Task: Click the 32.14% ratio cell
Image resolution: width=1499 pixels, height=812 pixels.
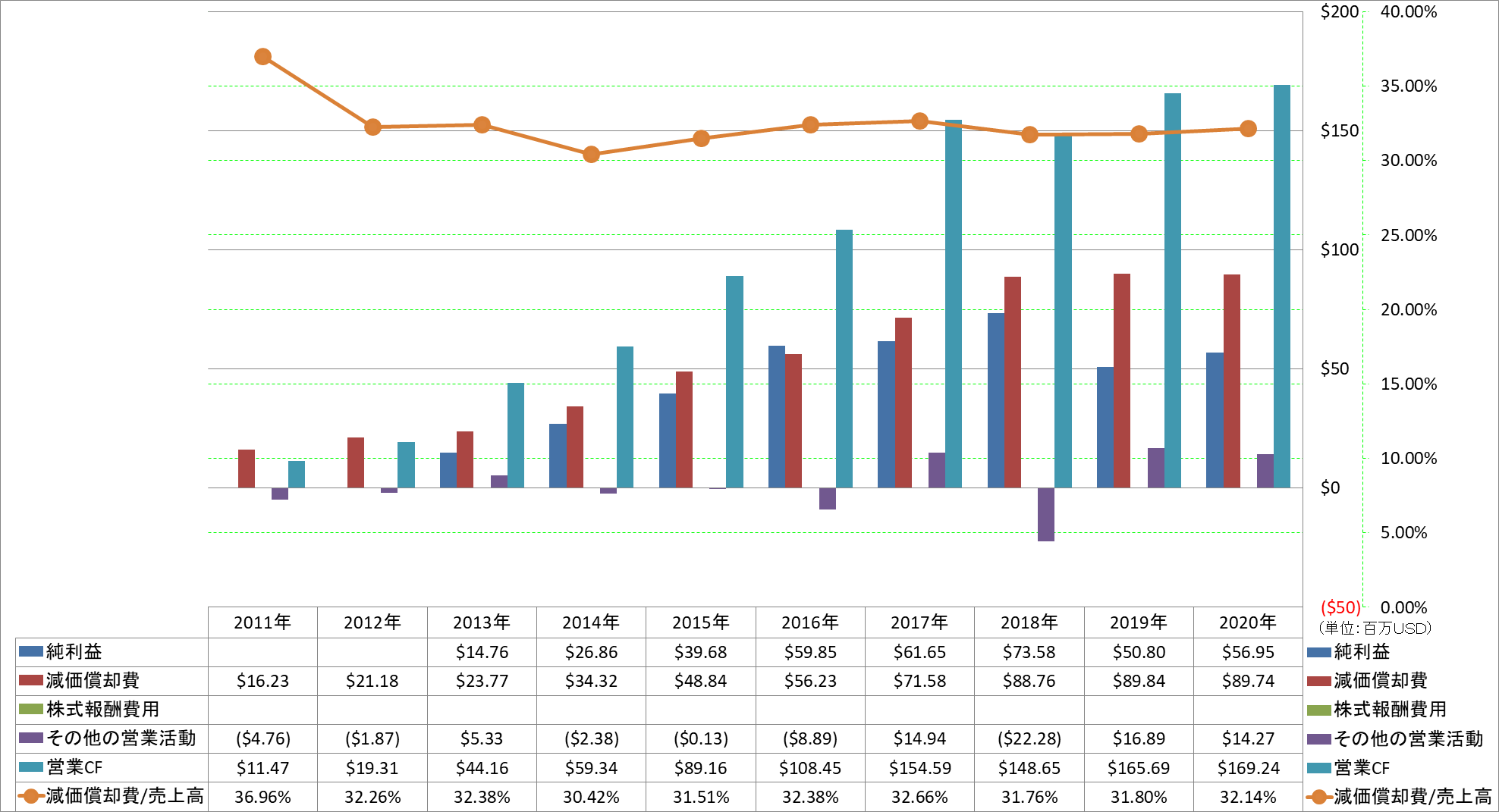Action: click(1248, 797)
